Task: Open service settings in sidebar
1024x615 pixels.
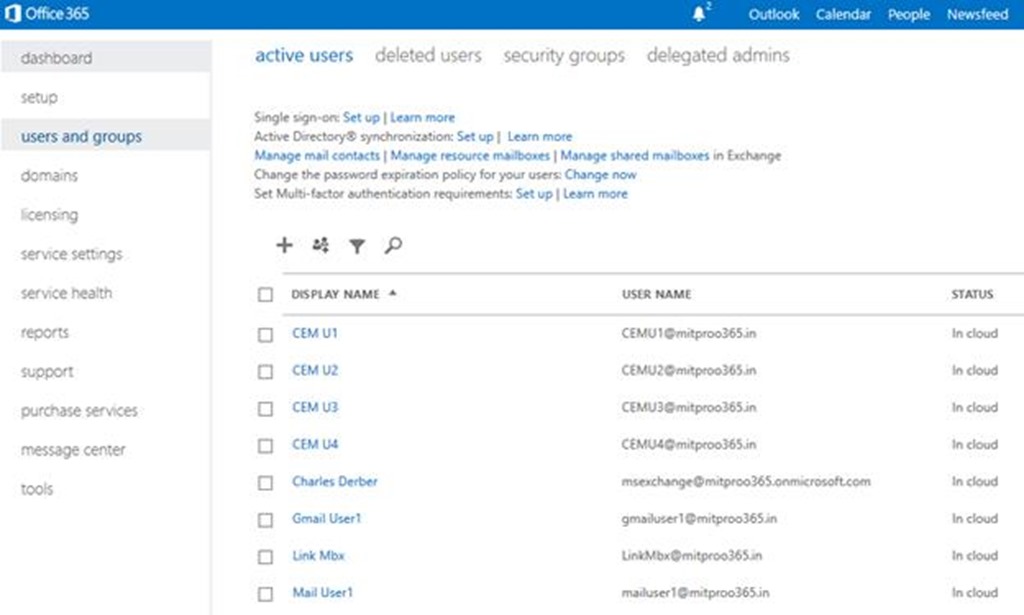Action: tap(71, 254)
